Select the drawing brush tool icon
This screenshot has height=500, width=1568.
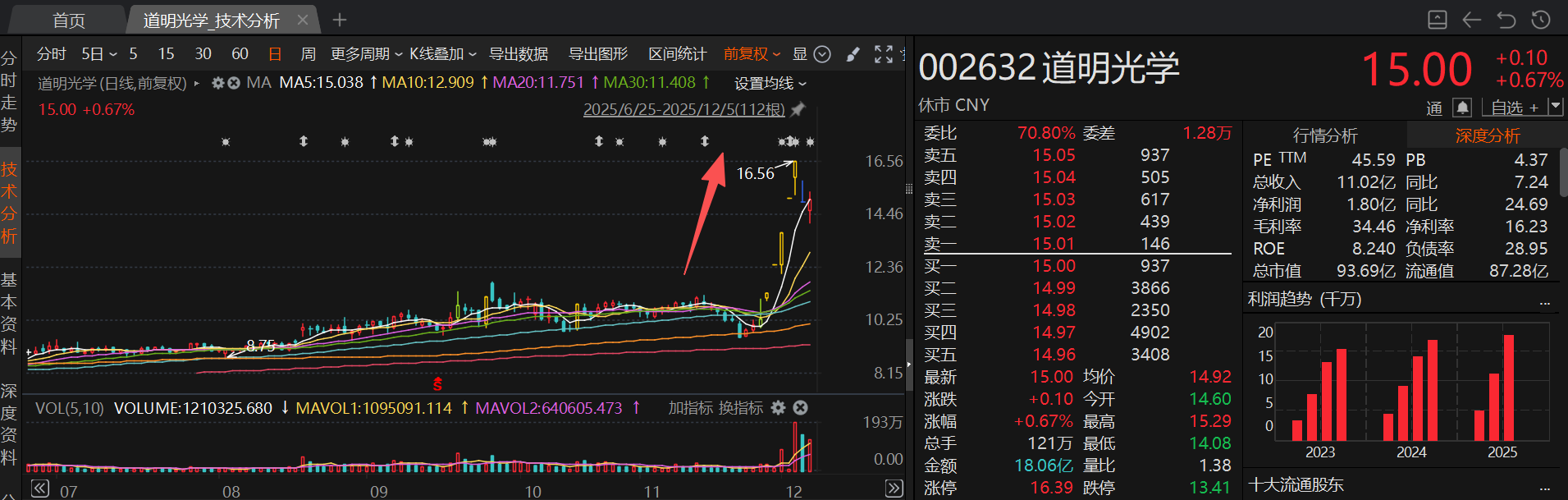click(853, 54)
